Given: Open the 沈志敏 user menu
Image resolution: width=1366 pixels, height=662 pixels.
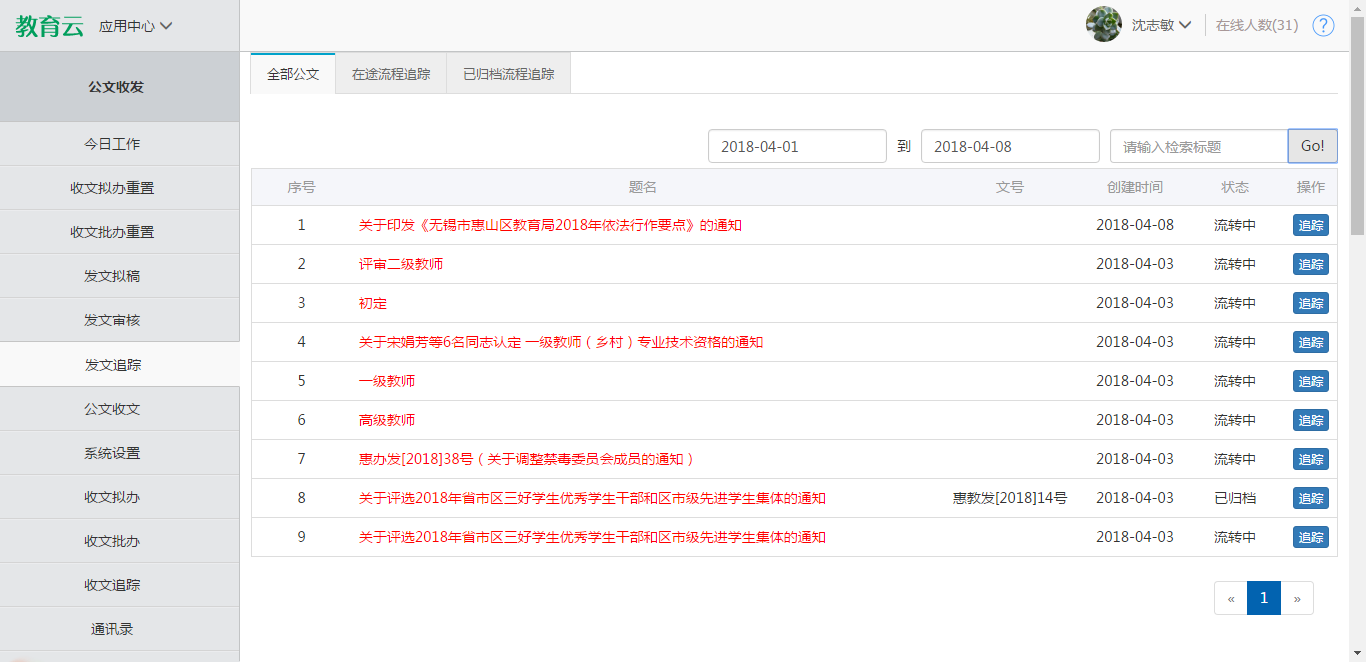Looking at the screenshot, I should point(1161,25).
